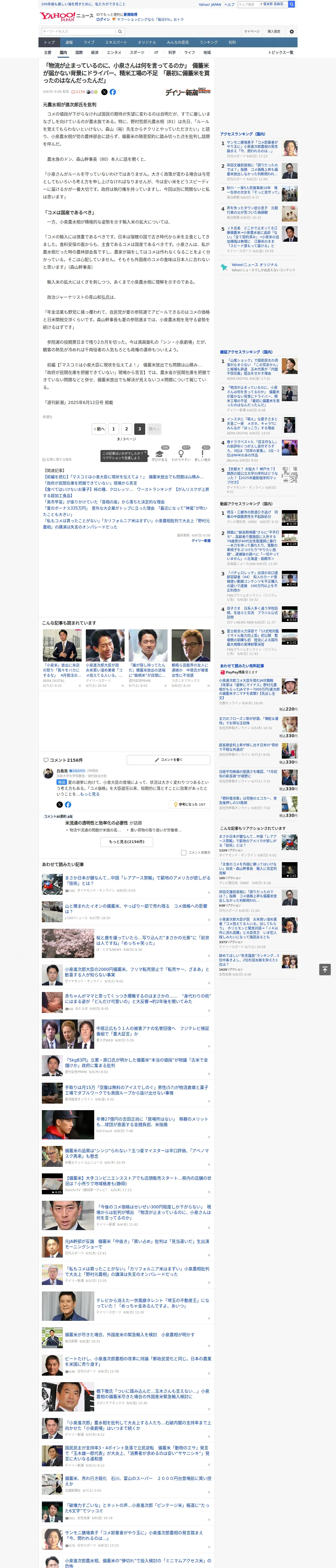Open マイページ link
Viewport: 336px width, 1568px height.
coord(251,32)
